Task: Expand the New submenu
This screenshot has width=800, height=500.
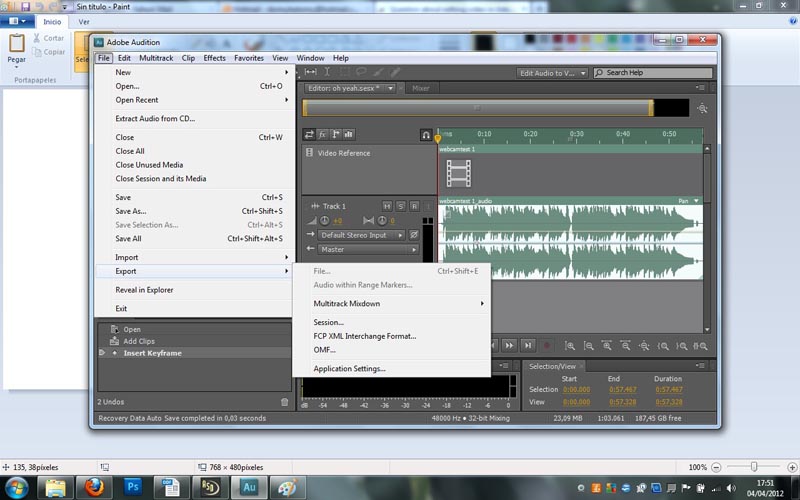Action: (195, 72)
